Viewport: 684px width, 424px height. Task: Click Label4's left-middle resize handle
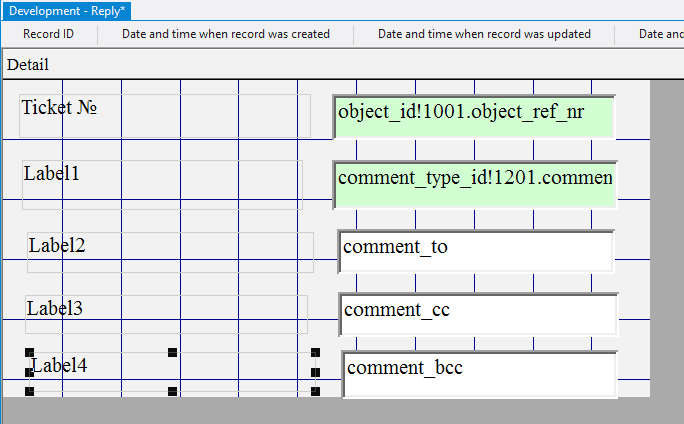click(x=29, y=372)
